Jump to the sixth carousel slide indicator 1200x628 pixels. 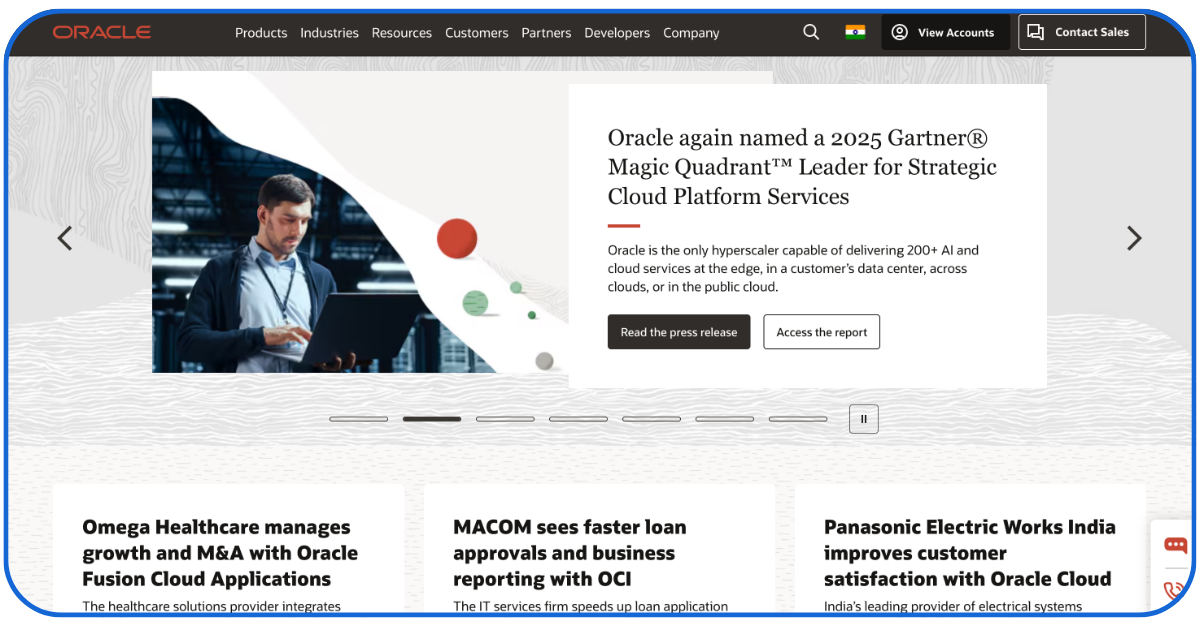click(x=725, y=419)
